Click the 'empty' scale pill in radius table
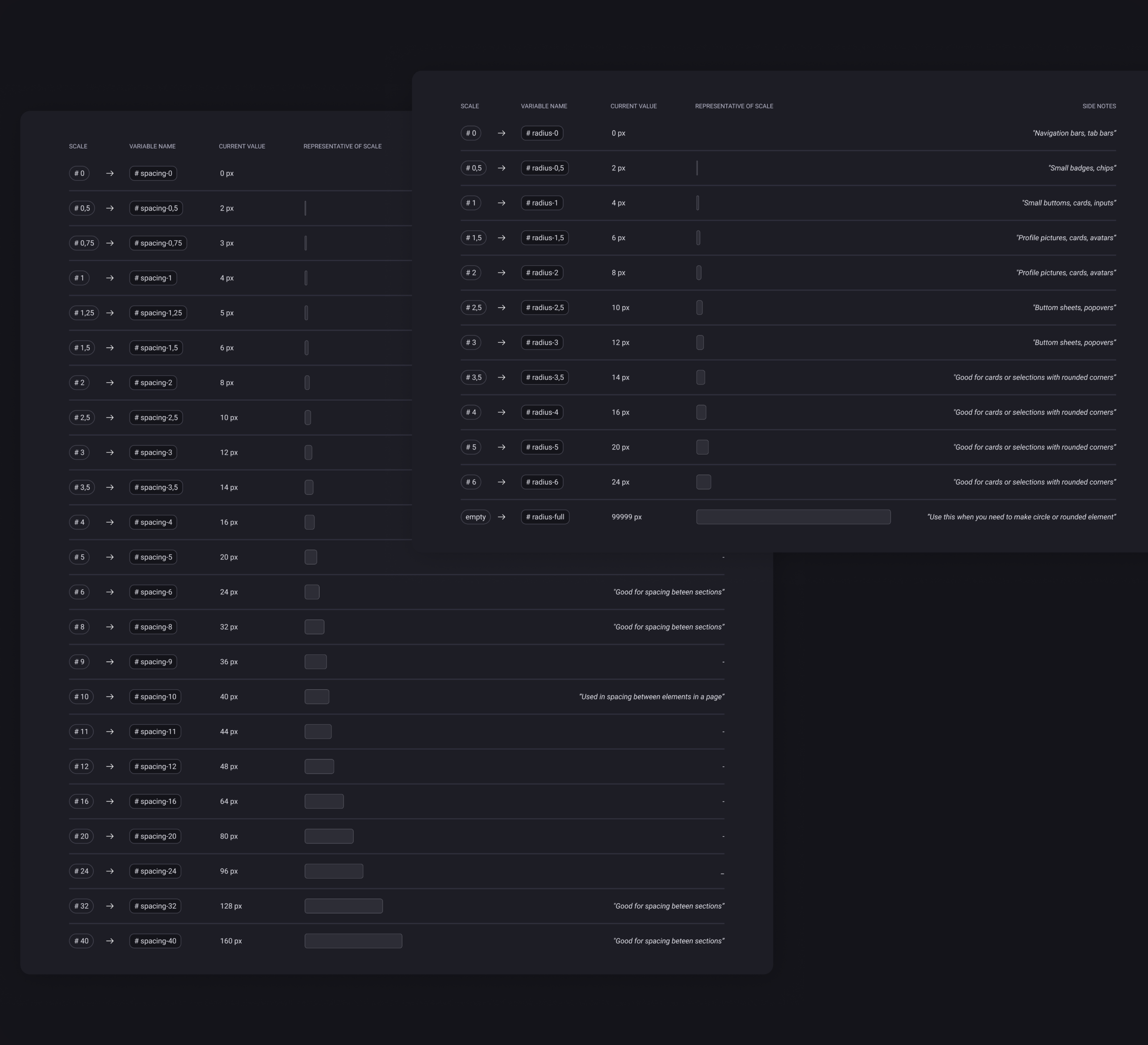This screenshot has width=1148, height=1045. click(x=476, y=517)
